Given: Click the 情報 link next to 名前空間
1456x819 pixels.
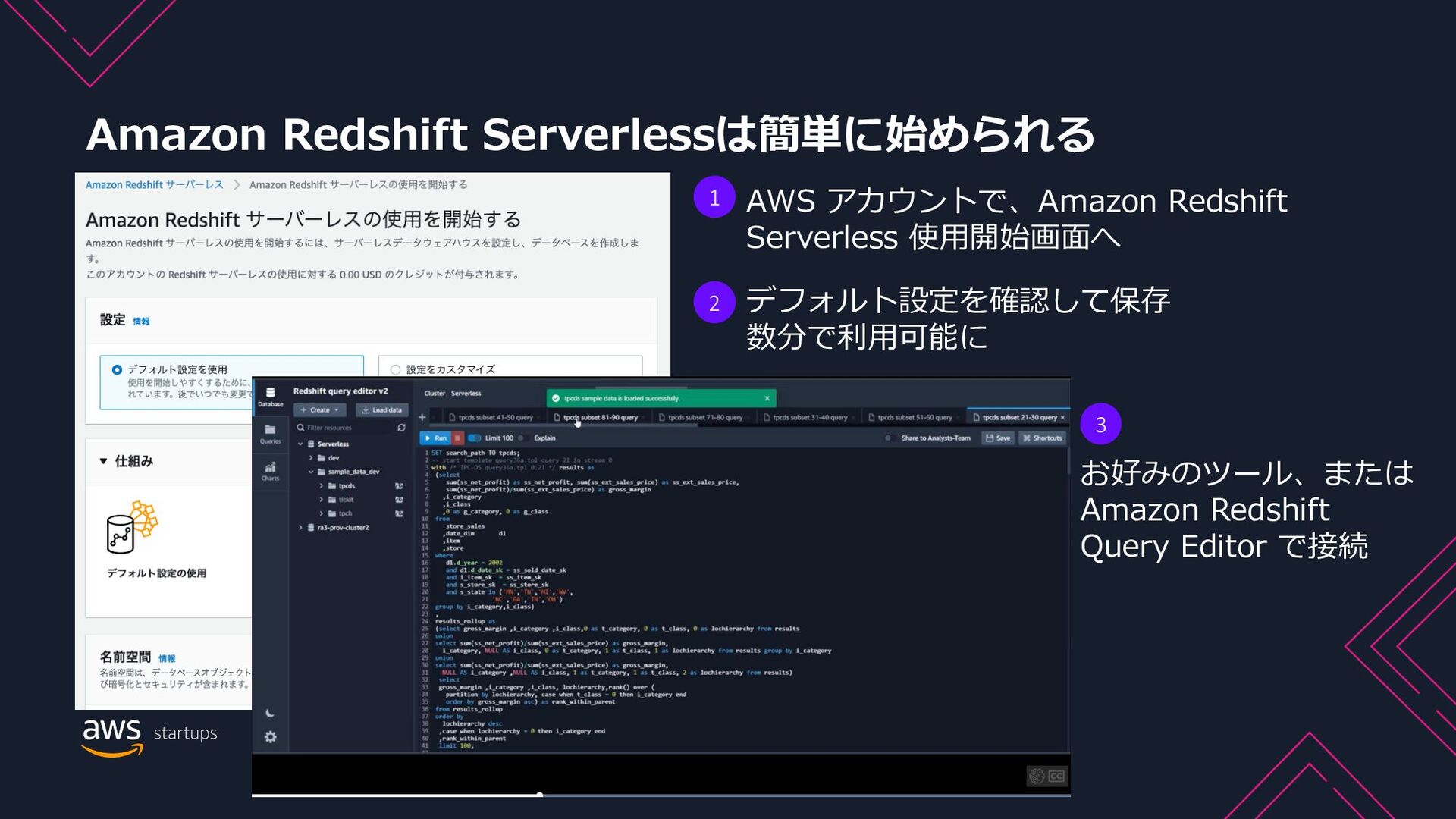Looking at the screenshot, I should (167, 659).
